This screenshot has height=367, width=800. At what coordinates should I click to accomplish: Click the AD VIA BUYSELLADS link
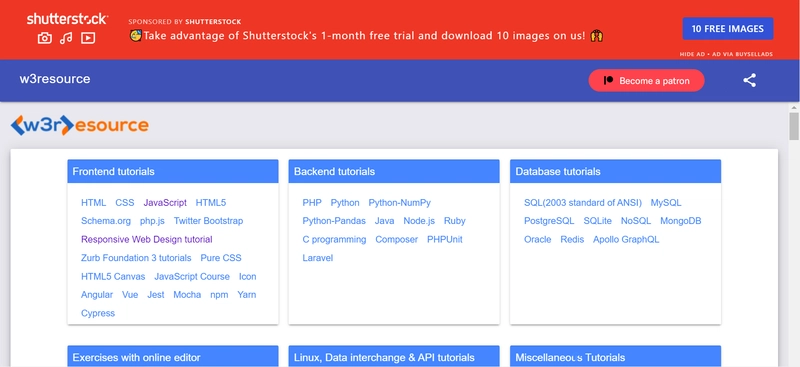742,54
